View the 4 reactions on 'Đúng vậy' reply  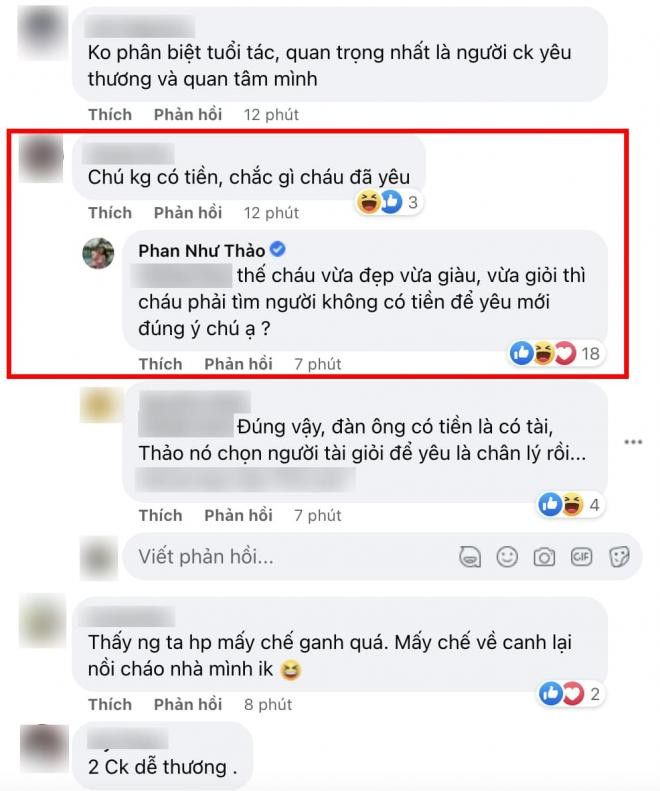point(570,504)
